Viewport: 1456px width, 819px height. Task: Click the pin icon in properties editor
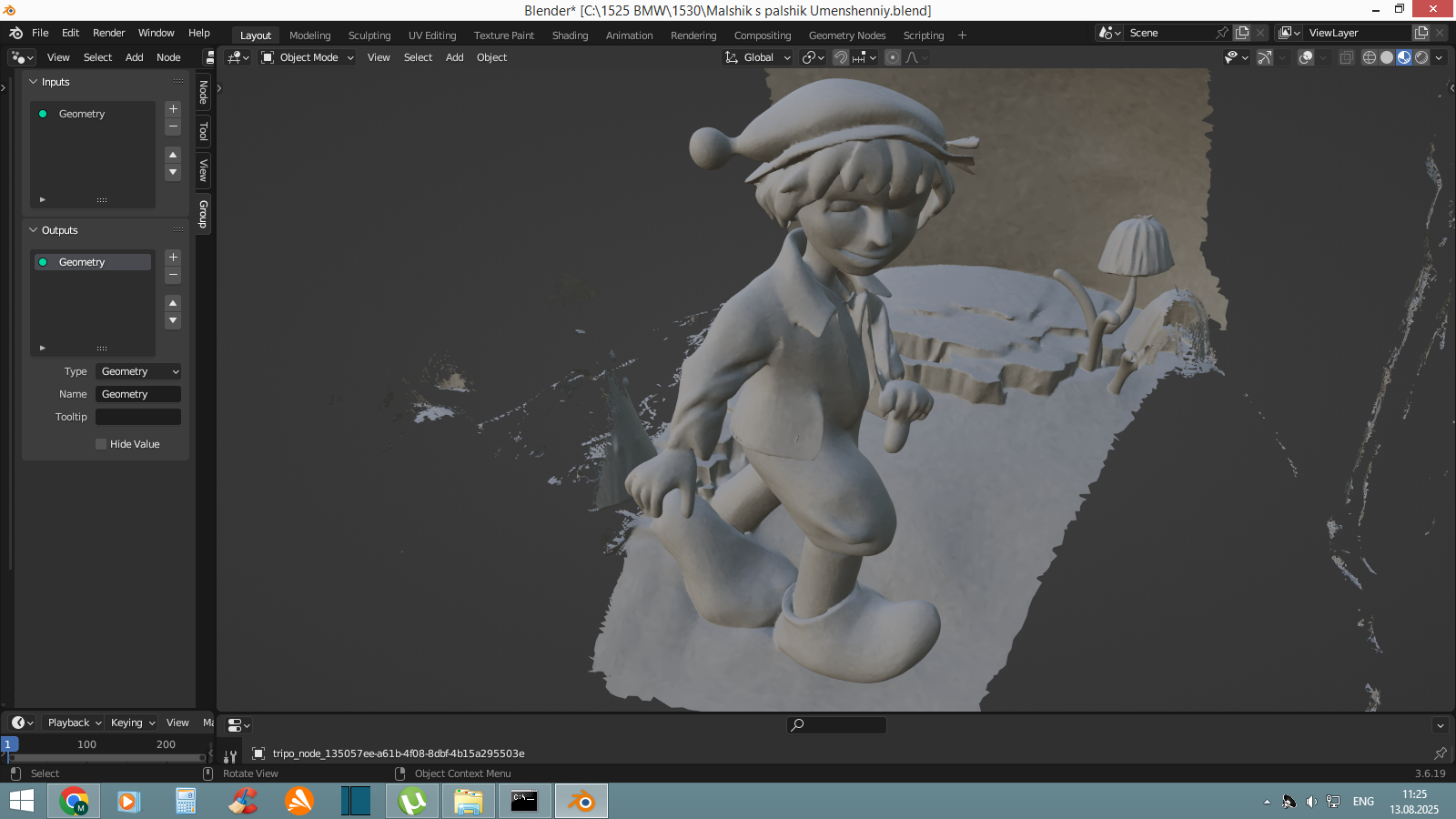click(1440, 753)
